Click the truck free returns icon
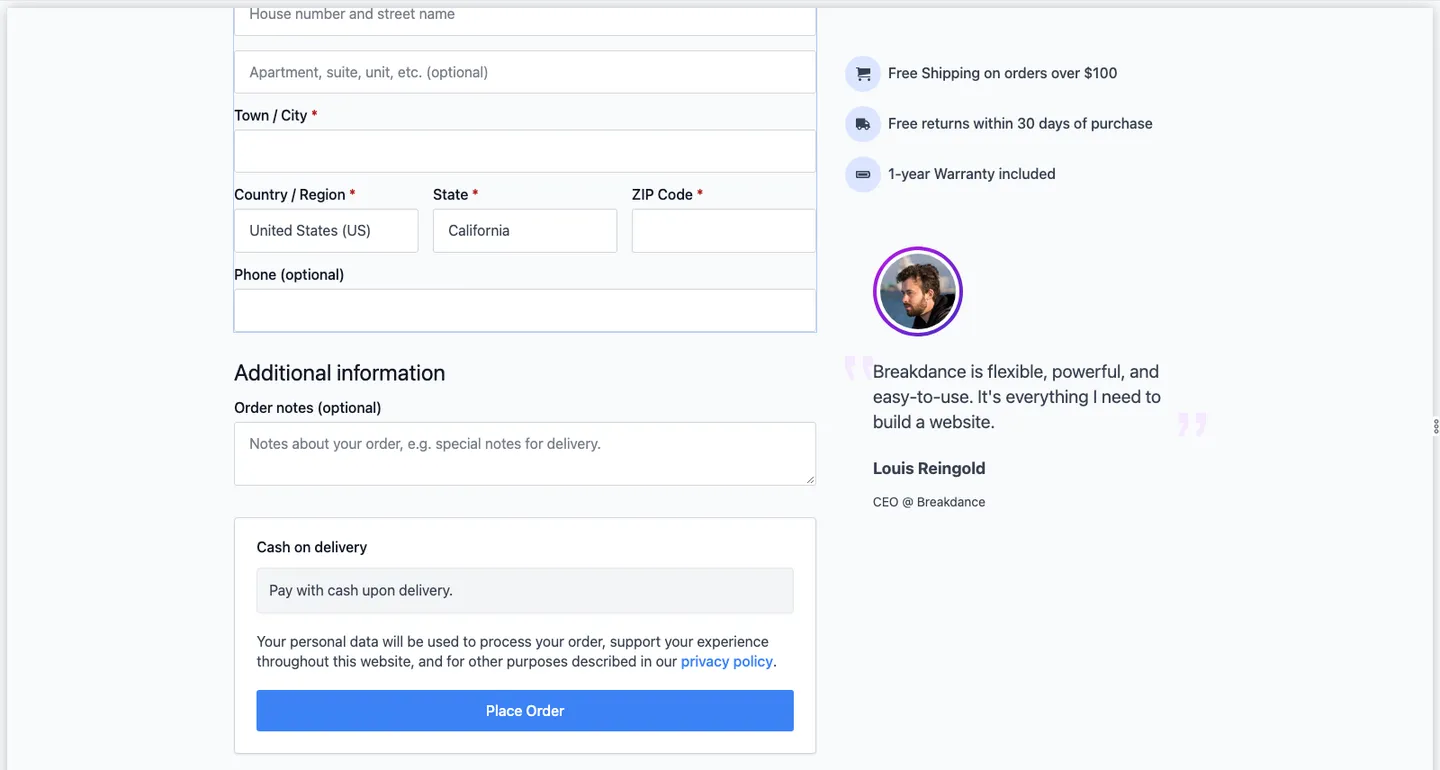Screen dimensions: 1440x770 pos(862,124)
